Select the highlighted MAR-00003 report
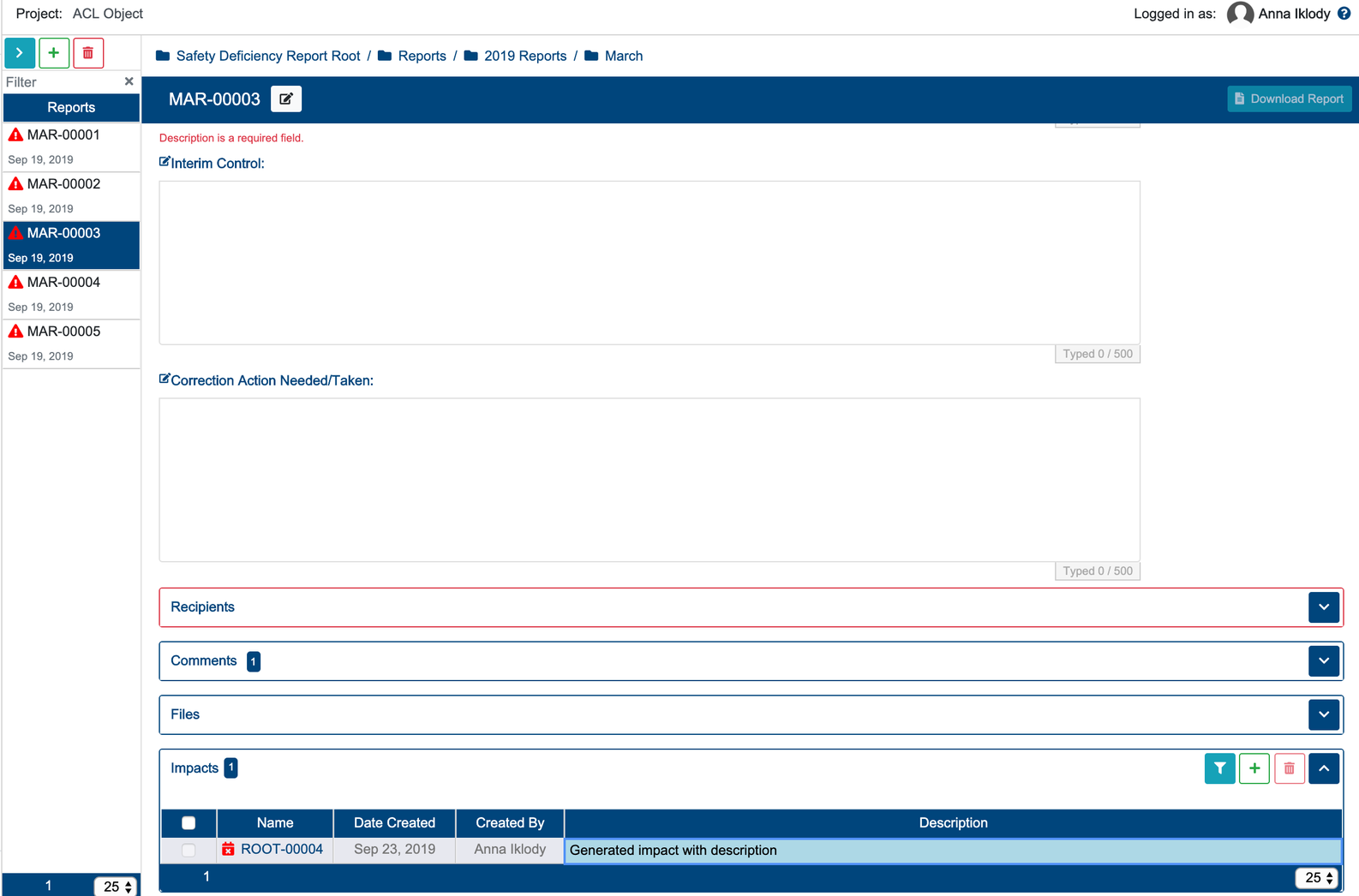The height and width of the screenshot is (896, 1359). (71, 245)
